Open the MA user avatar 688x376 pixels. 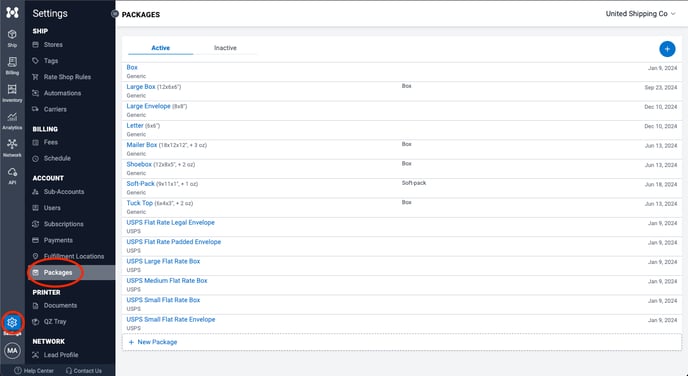(x=12, y=351)
